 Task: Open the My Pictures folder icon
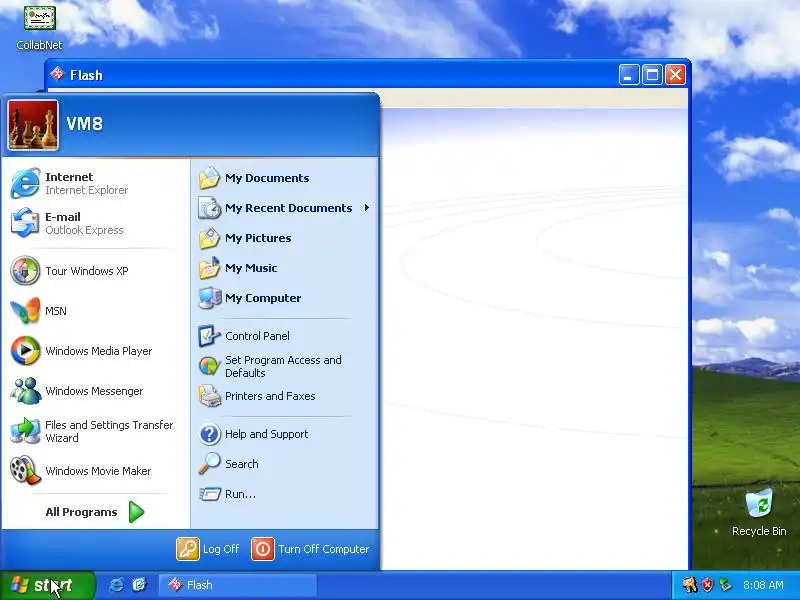click(x=209, y=238)
